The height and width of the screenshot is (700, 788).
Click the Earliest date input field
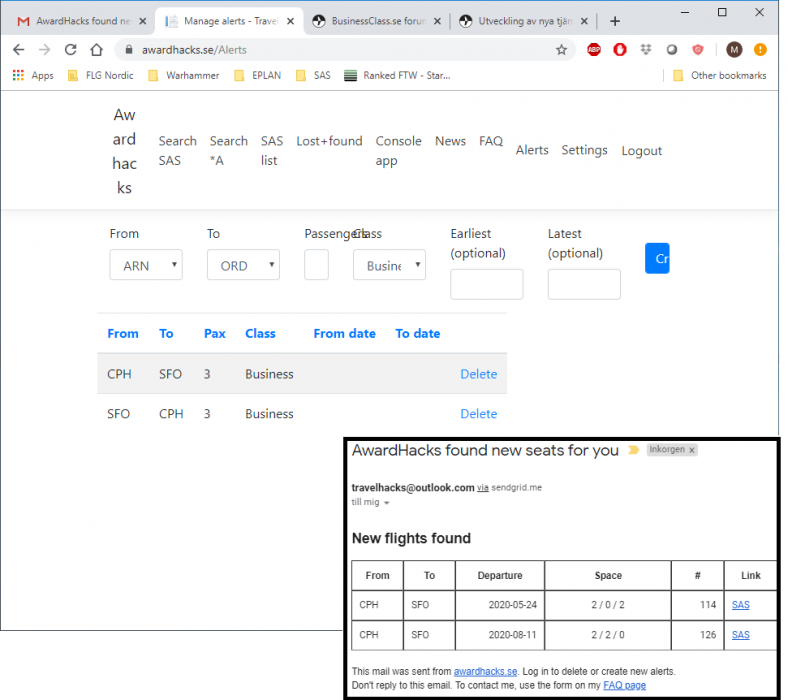(x=486, y=284)
